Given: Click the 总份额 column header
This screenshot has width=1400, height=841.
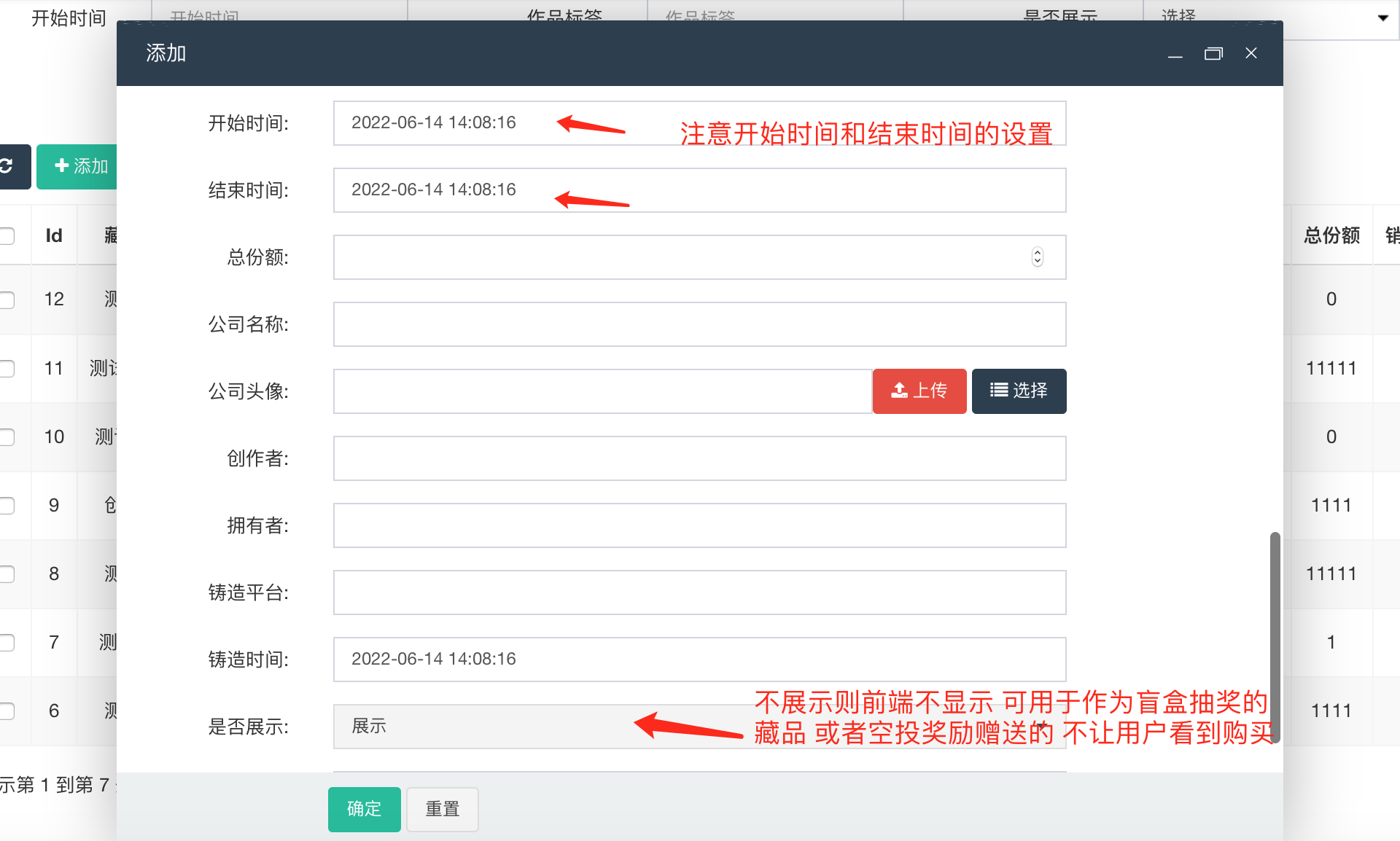Looking at the screenshot, I should [x=1331, y=235].
